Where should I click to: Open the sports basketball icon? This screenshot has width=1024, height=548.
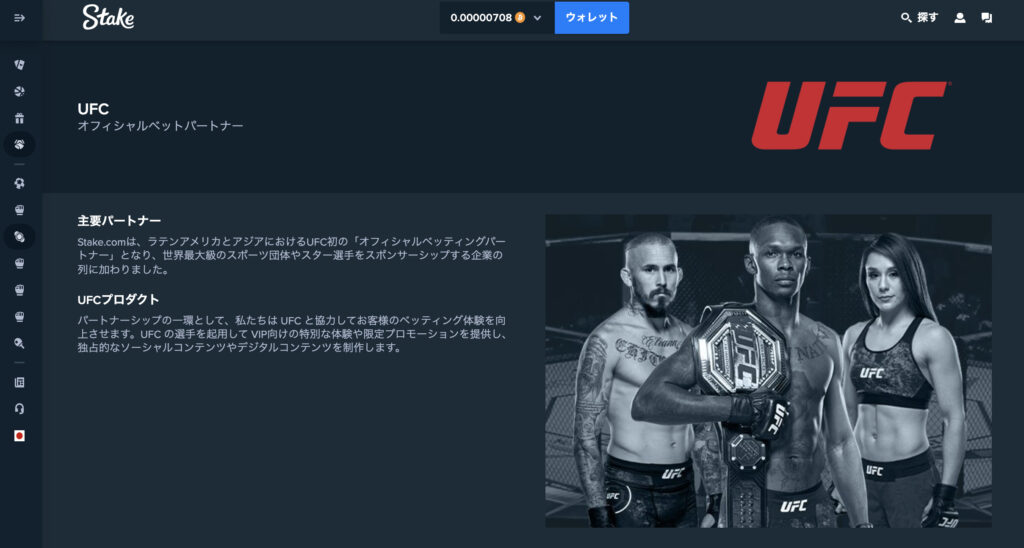coord(20,91)
